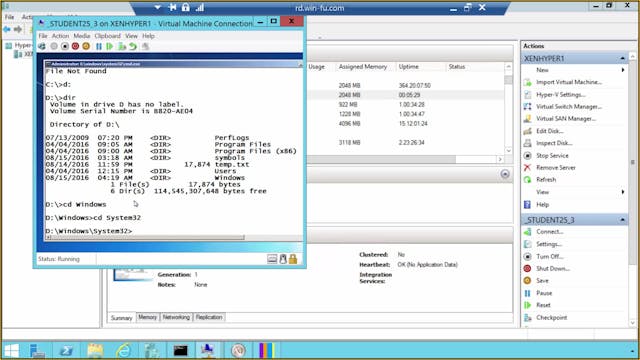The image size is (640, 360).
Task: Click Turn Off under _STUDENT25_3 actions
Action: coord(549,256)
